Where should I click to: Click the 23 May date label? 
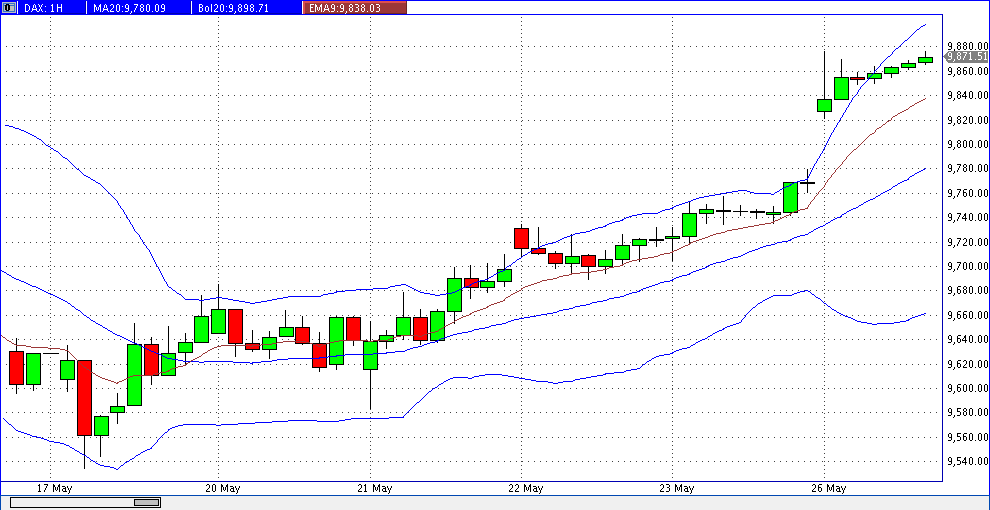pyautogui.click(x=675, y=488)
